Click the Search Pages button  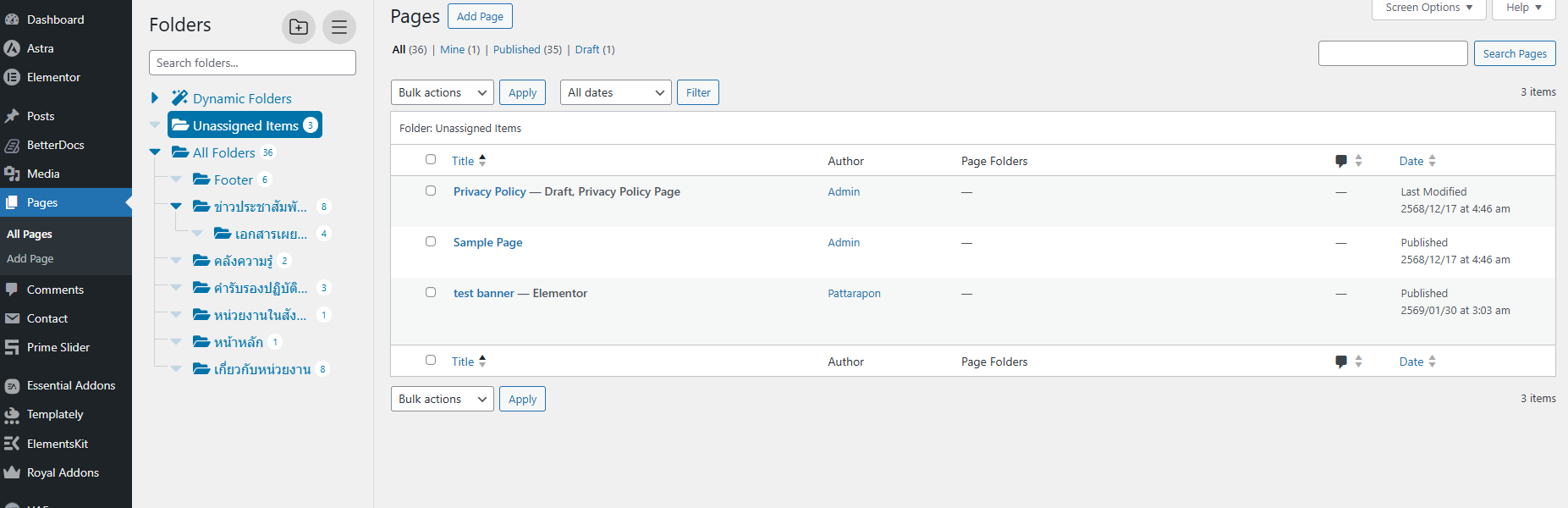coord(1515,53)
